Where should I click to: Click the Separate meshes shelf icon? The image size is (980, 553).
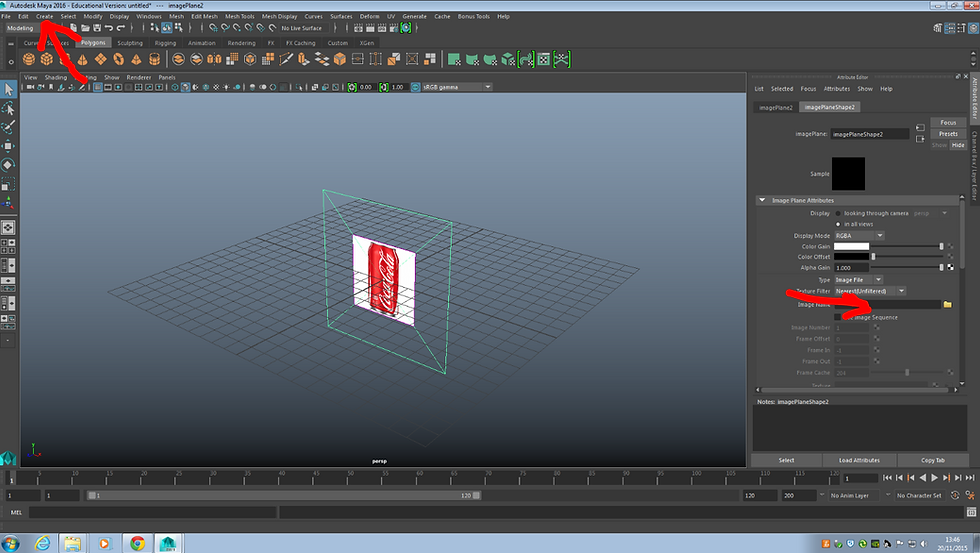click(x=196, y=59)
